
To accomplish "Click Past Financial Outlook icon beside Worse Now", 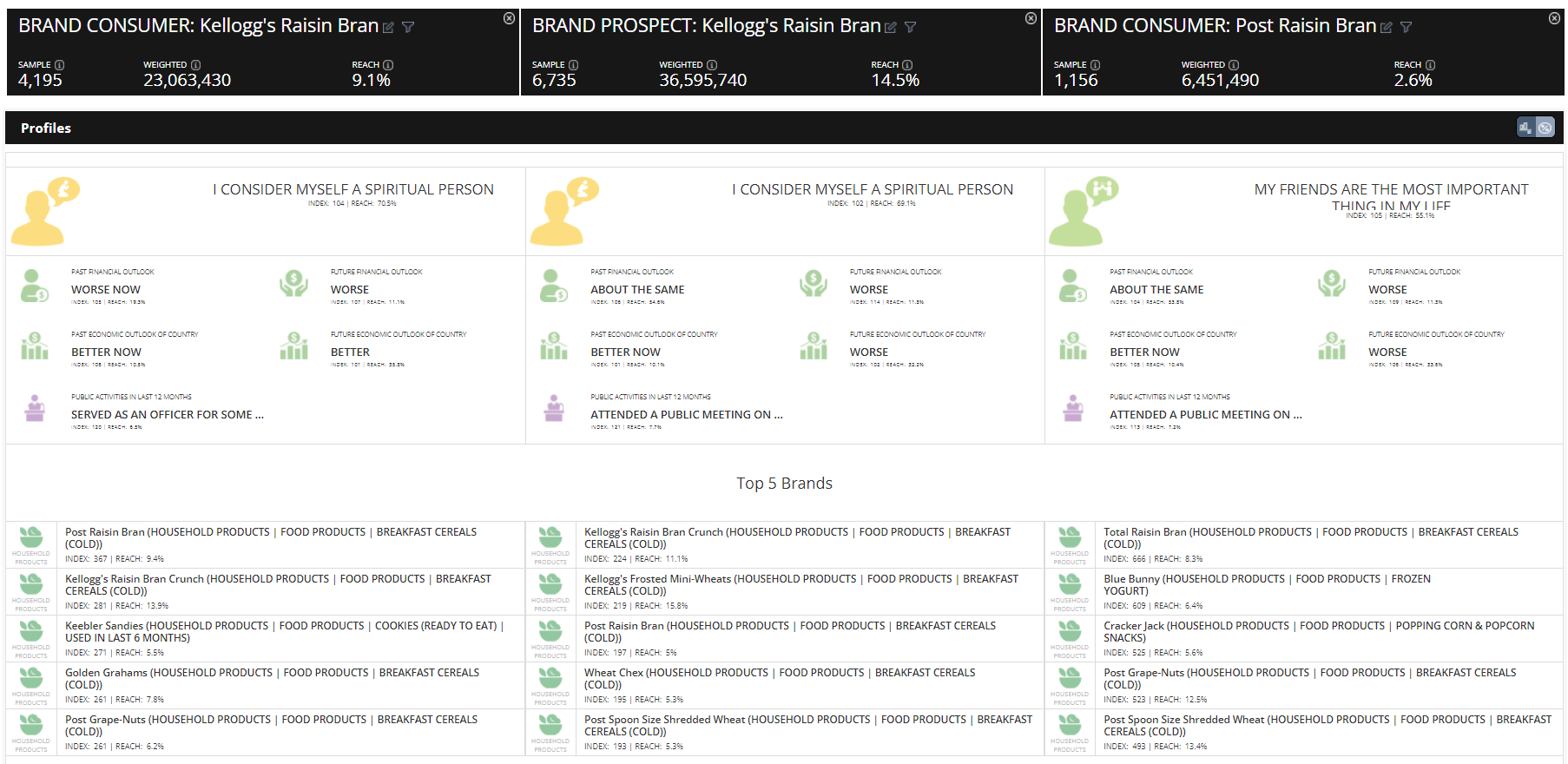I will pos(35,285).
